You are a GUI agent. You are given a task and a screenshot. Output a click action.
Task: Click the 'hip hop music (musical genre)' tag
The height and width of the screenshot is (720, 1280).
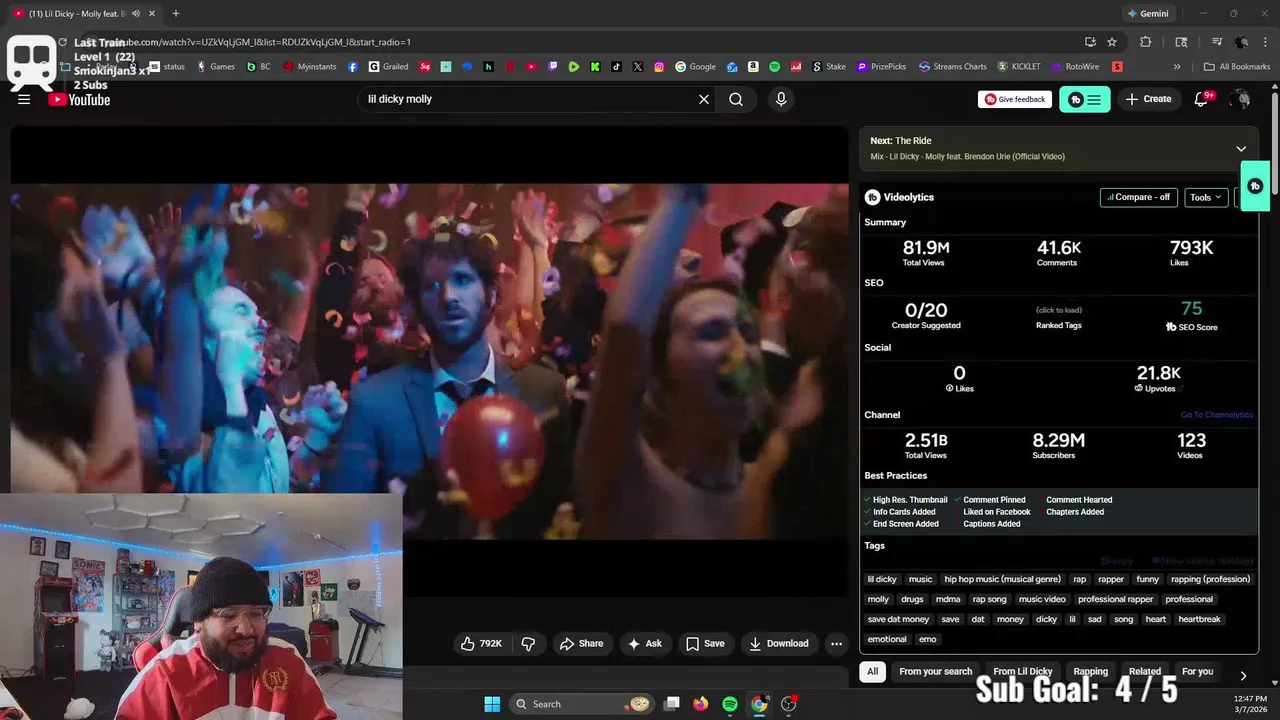[1002, 579]
